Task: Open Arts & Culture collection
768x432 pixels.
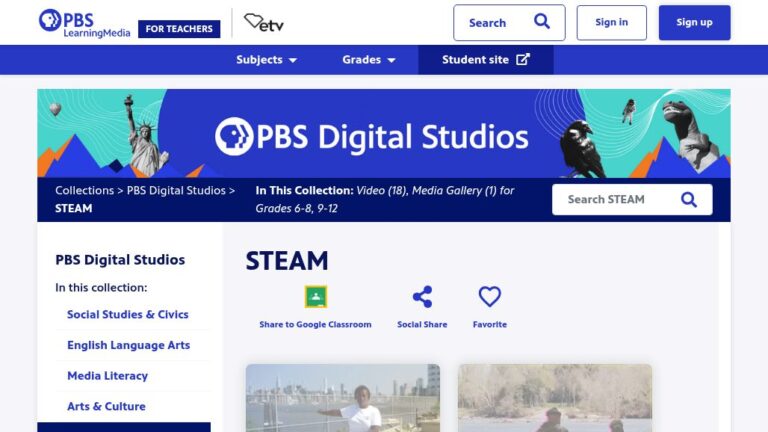Action: pos(106,406)
